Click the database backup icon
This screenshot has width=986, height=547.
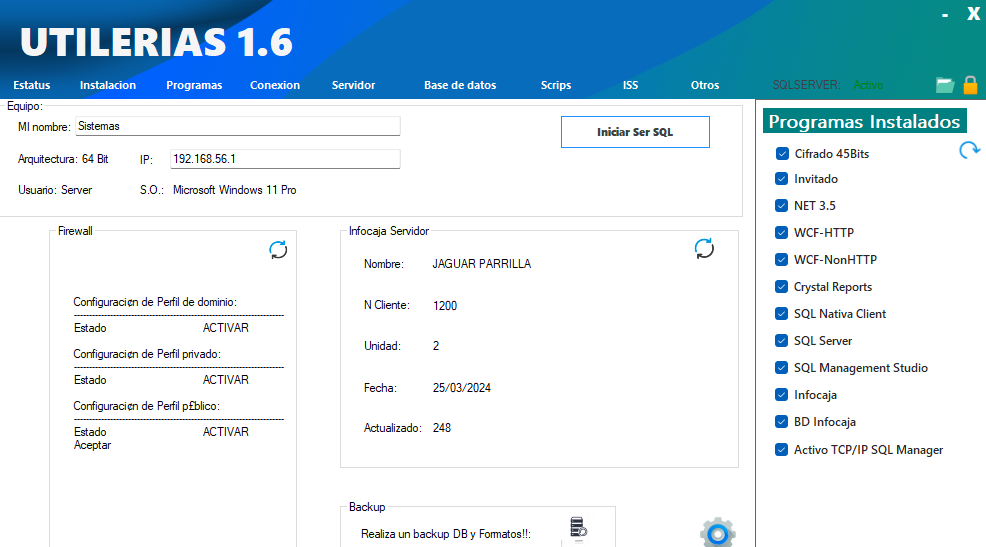point(577,530)
